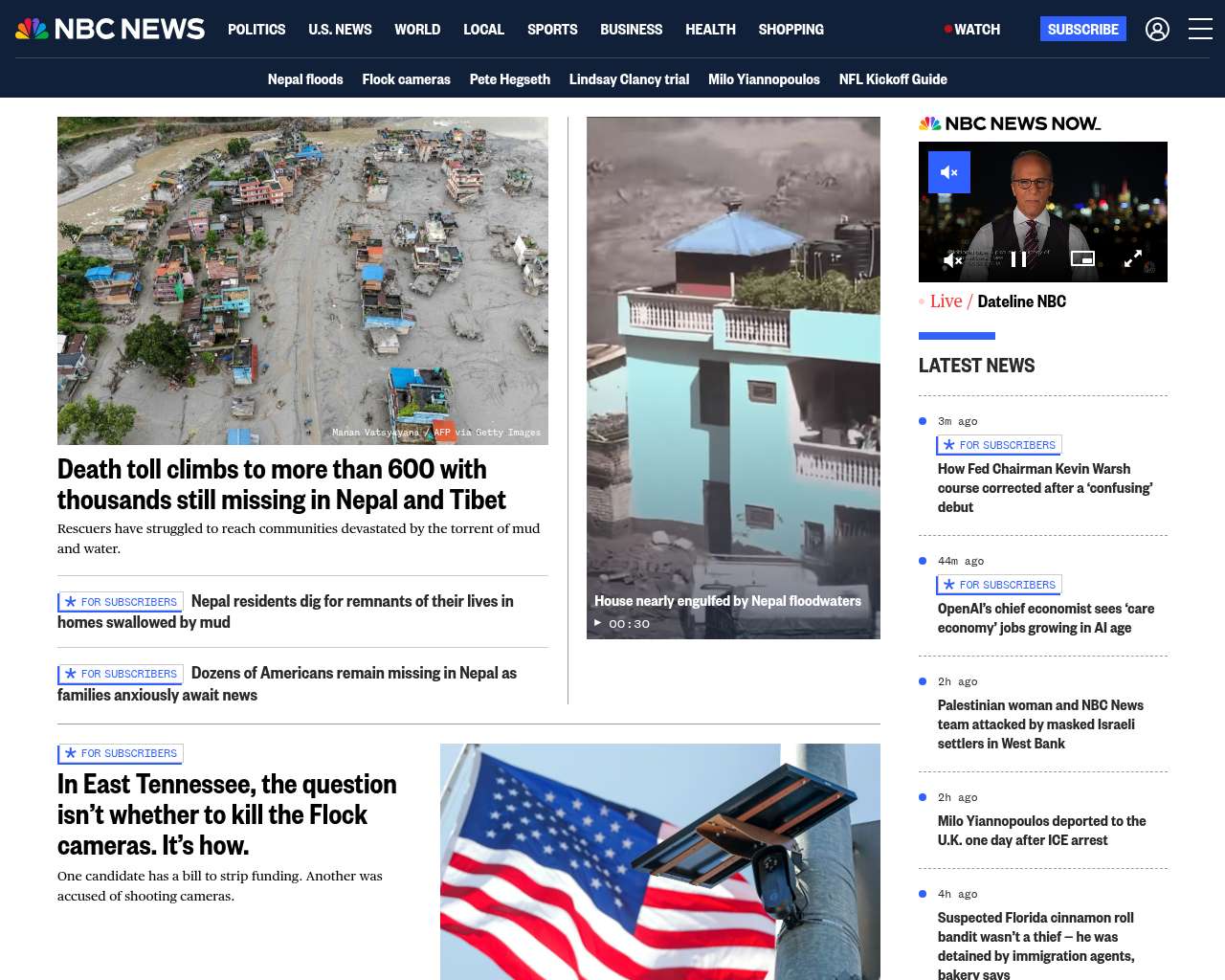Click the blue unmute button on live video
This screenshot has height=980, width=1225.
[x=949, y=172]
